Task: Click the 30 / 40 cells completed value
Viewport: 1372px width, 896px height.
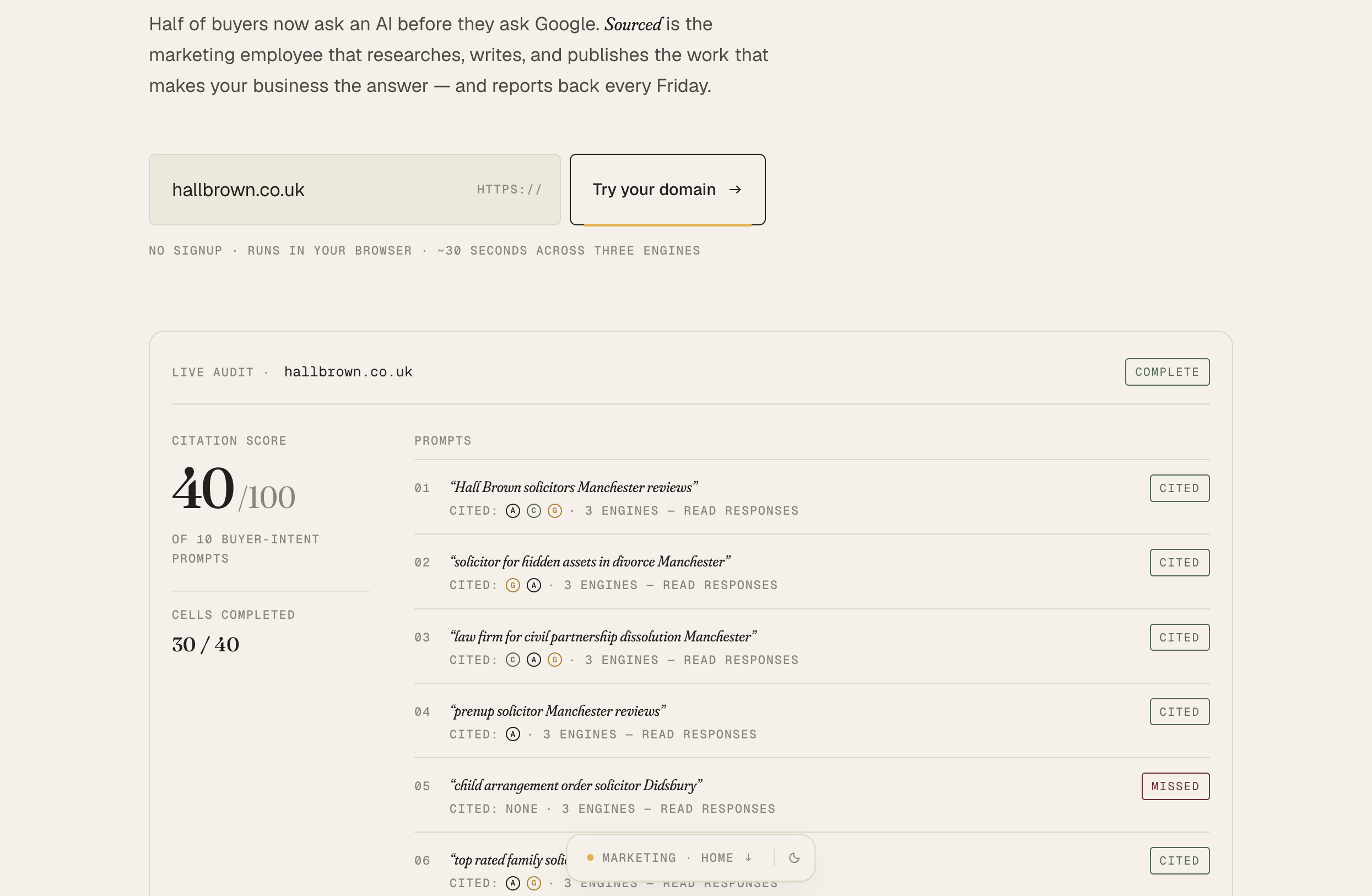Action: [205, 644]
